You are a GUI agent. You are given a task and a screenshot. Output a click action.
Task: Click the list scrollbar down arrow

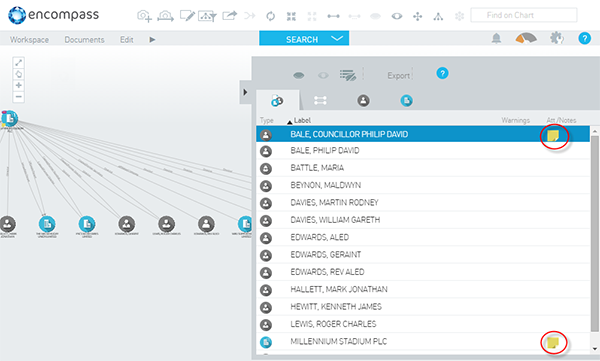click(x=595, y=349)
